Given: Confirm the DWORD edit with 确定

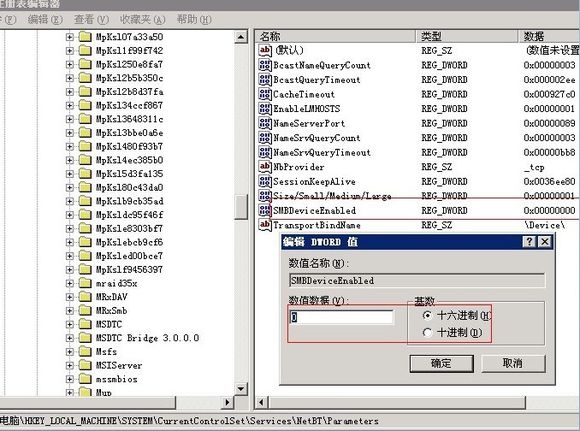Looking at the screenshot, I should pyautogui.click(x=441, y=364).
